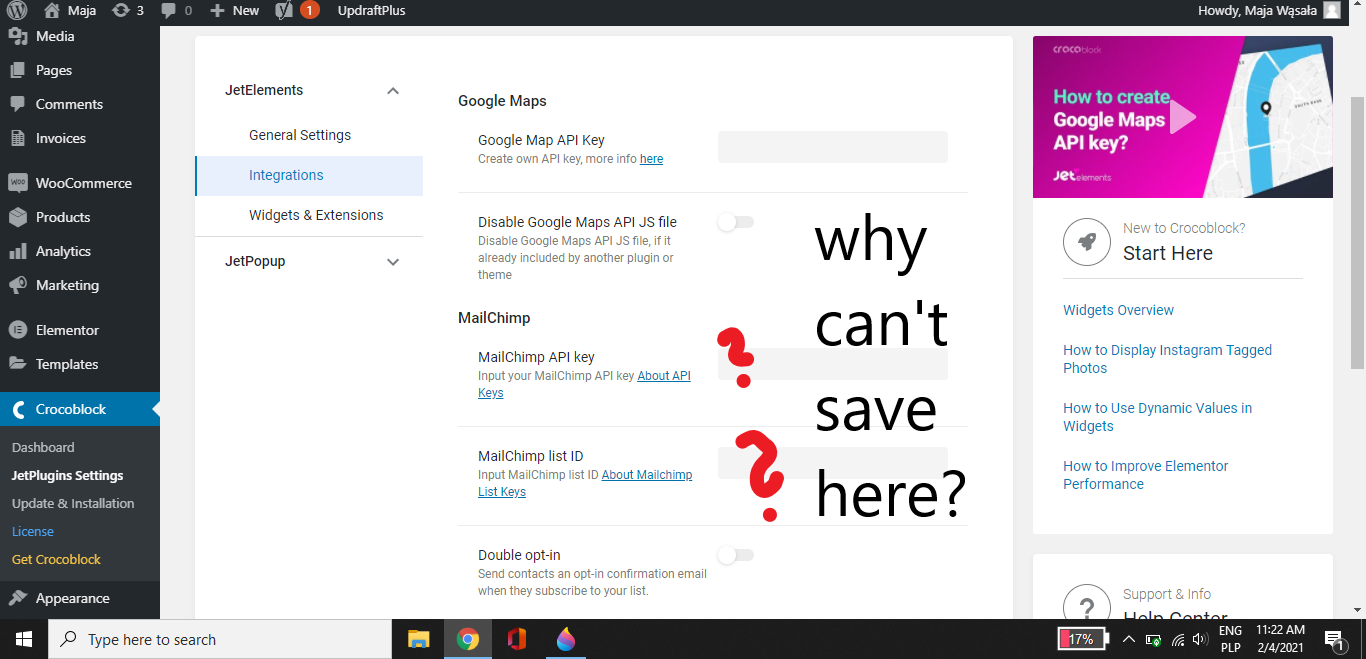Viewport: 1366px width, 659px height.
Task: Click the battery 17% indicator
Action: [x=1083, y=639]
